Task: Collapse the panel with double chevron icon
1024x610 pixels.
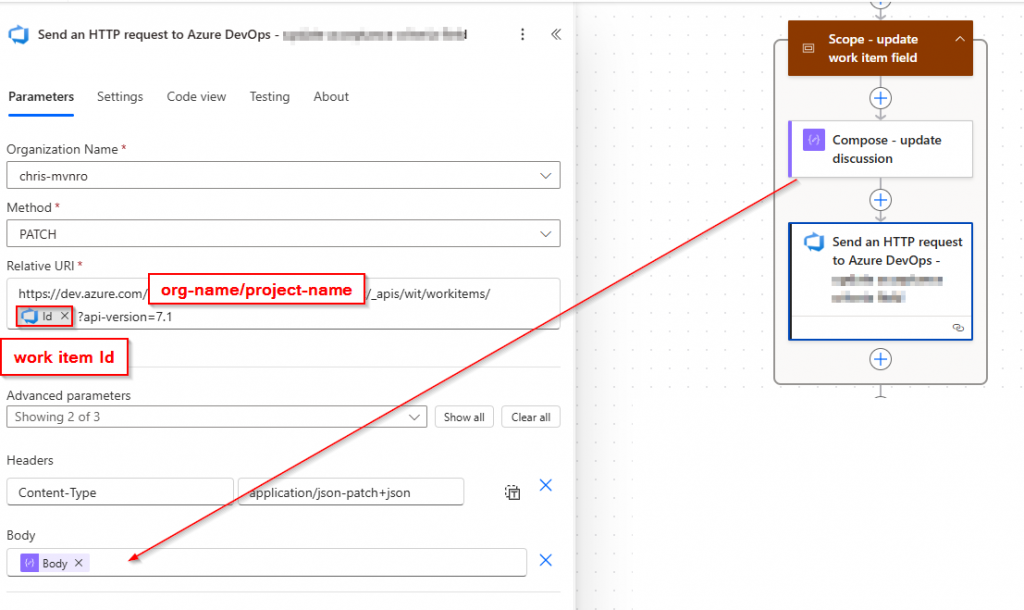Action: coord(556,34)
